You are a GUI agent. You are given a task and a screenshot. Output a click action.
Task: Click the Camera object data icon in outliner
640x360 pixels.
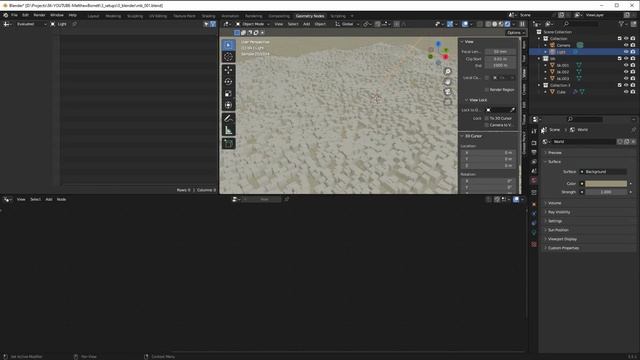click(580, 45)
